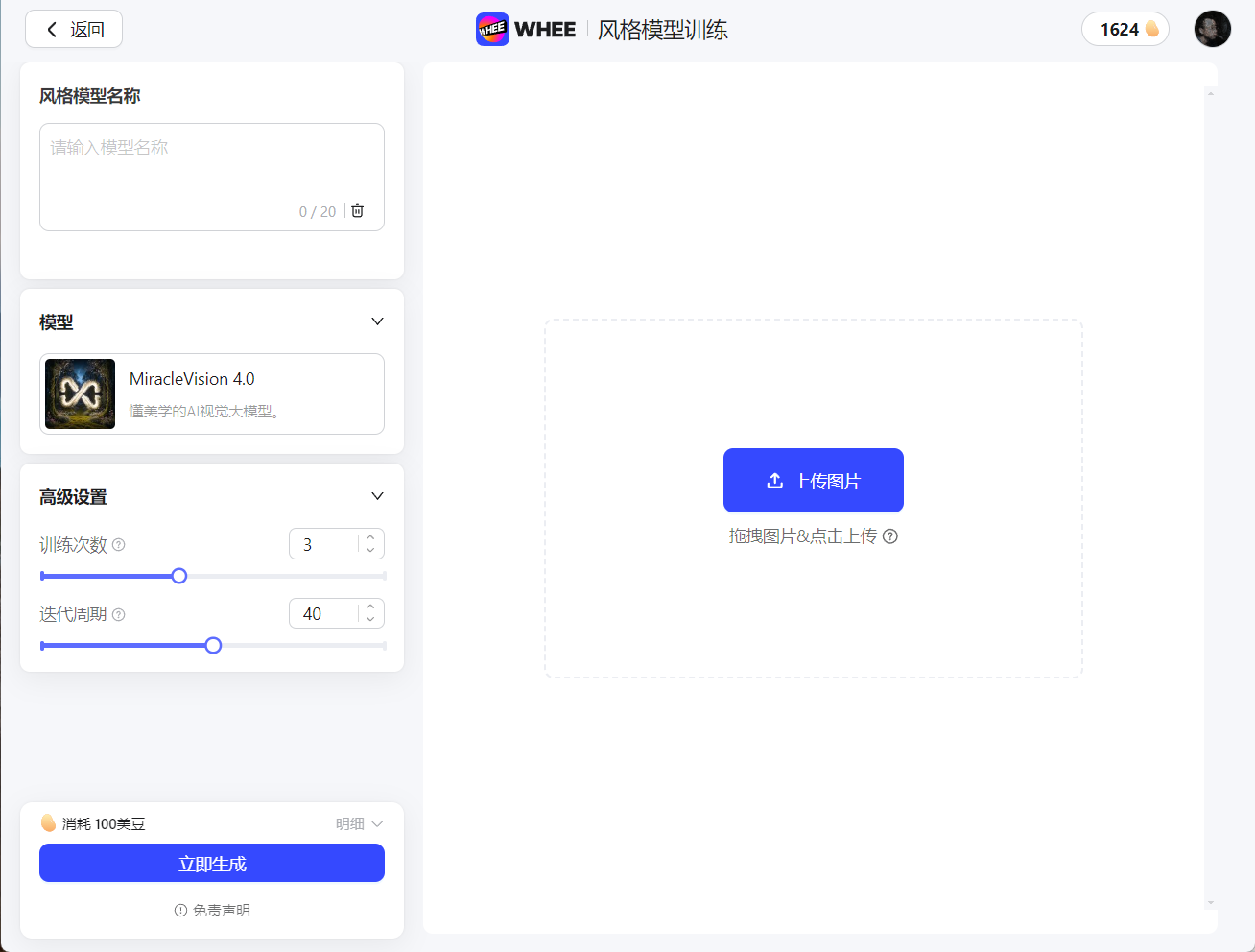This screenshot has height=952, width=1255.
Task: Click the 训练次数 help question mark icon
Action: pyautogui.click(x=118, y=544)
